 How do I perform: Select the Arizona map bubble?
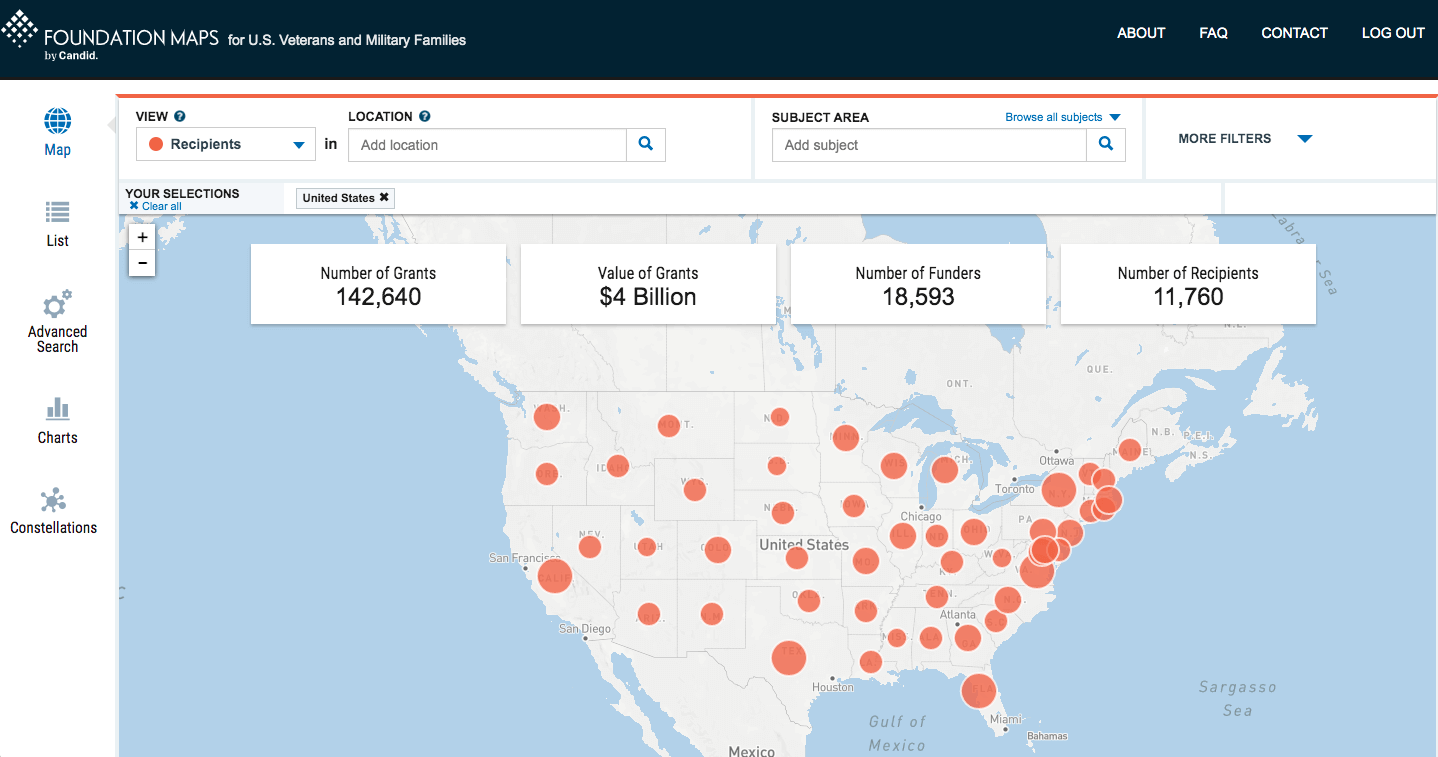click(x=649, y=614)
